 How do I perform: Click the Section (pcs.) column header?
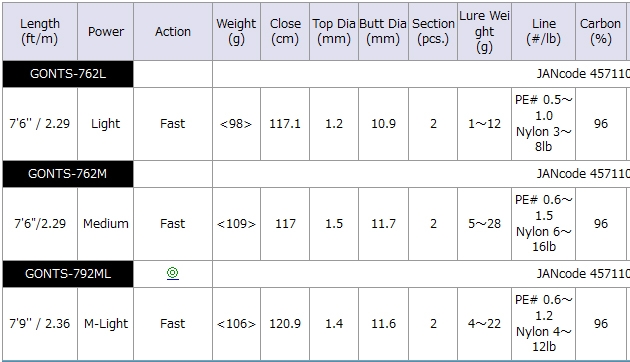(433, 31)
